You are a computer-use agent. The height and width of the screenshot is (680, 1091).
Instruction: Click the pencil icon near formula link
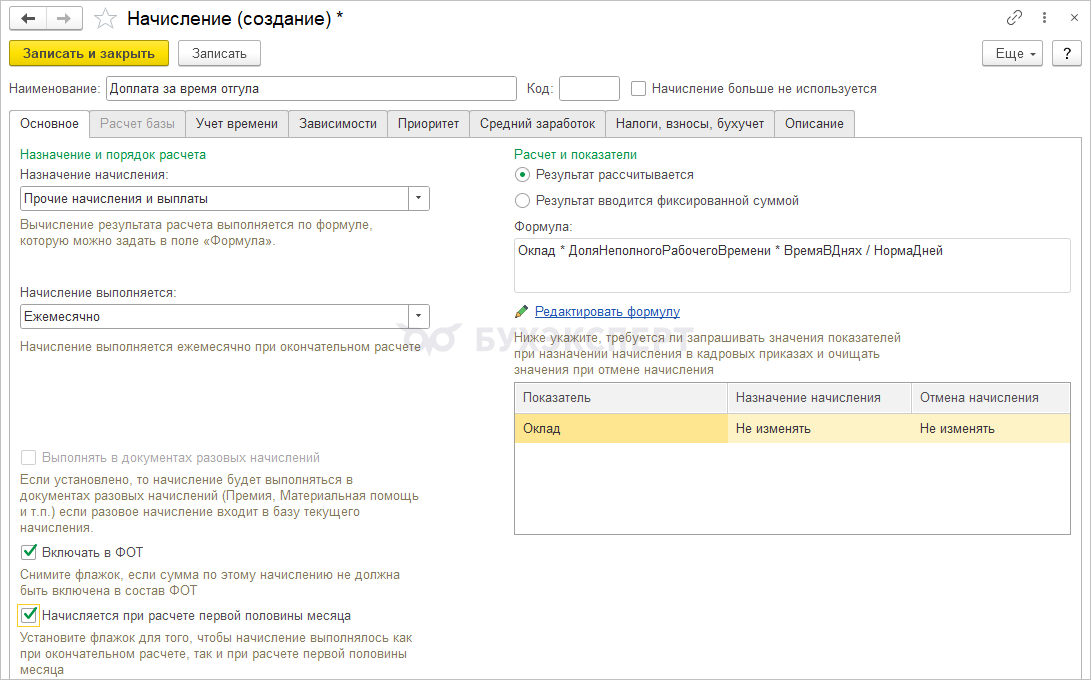pyautogui.click(x=521, y=312)
